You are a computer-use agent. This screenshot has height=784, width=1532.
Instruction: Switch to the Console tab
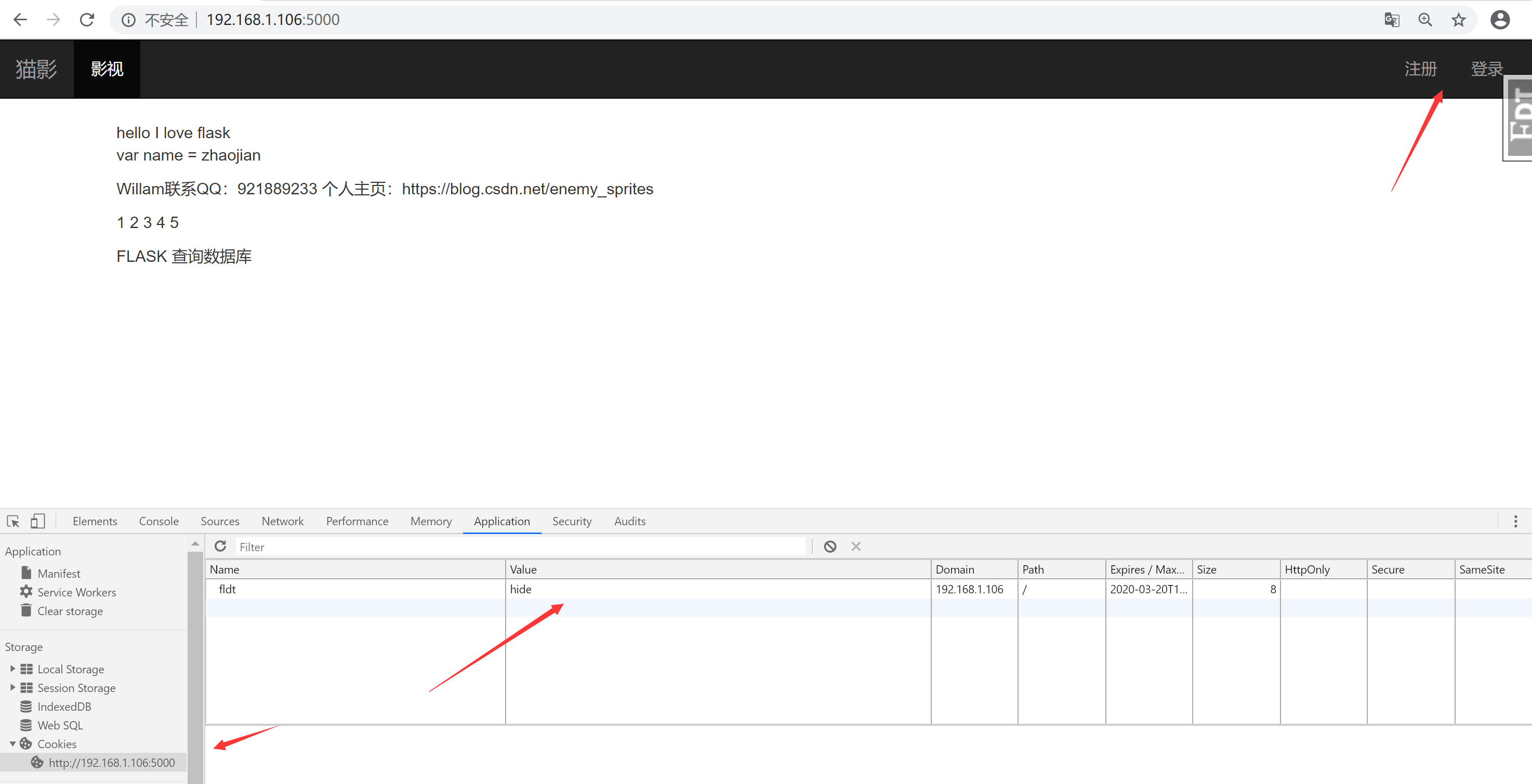[x=159, y=521]
